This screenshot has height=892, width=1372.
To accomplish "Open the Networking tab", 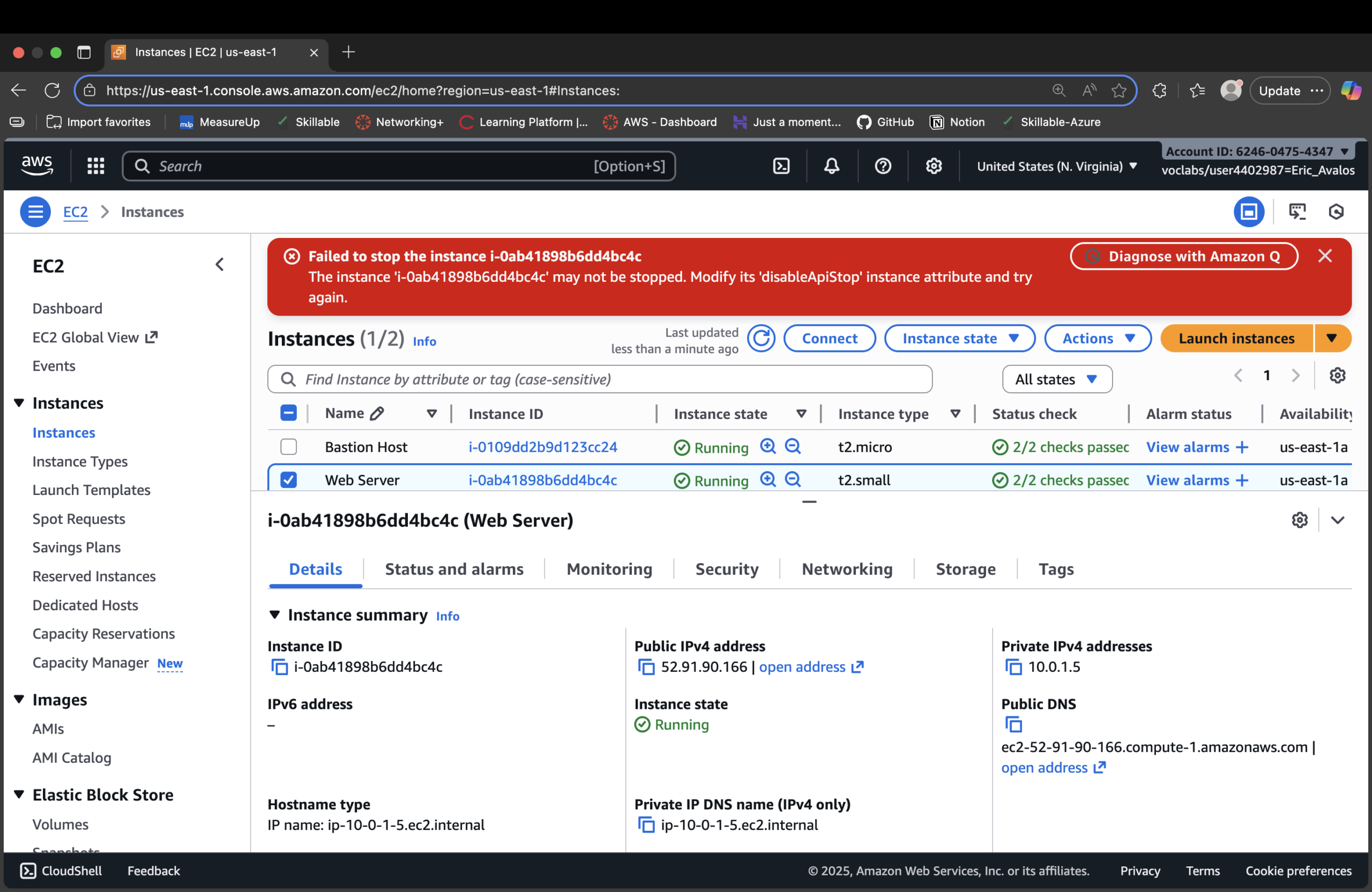I will tap(846, 569).
